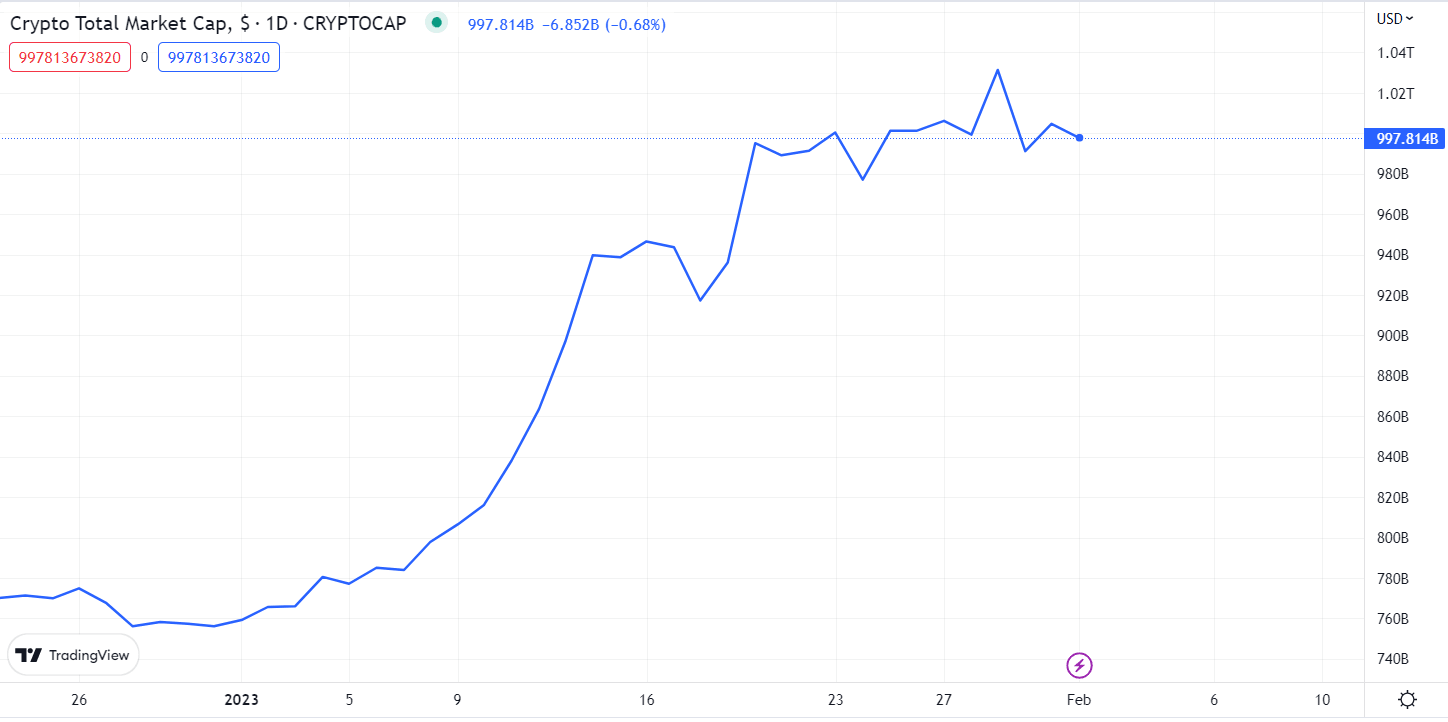1448x722 pixels.
Task: Click the 10 date on time axis
Action: pyautogui.click(x=1322, y=700)
